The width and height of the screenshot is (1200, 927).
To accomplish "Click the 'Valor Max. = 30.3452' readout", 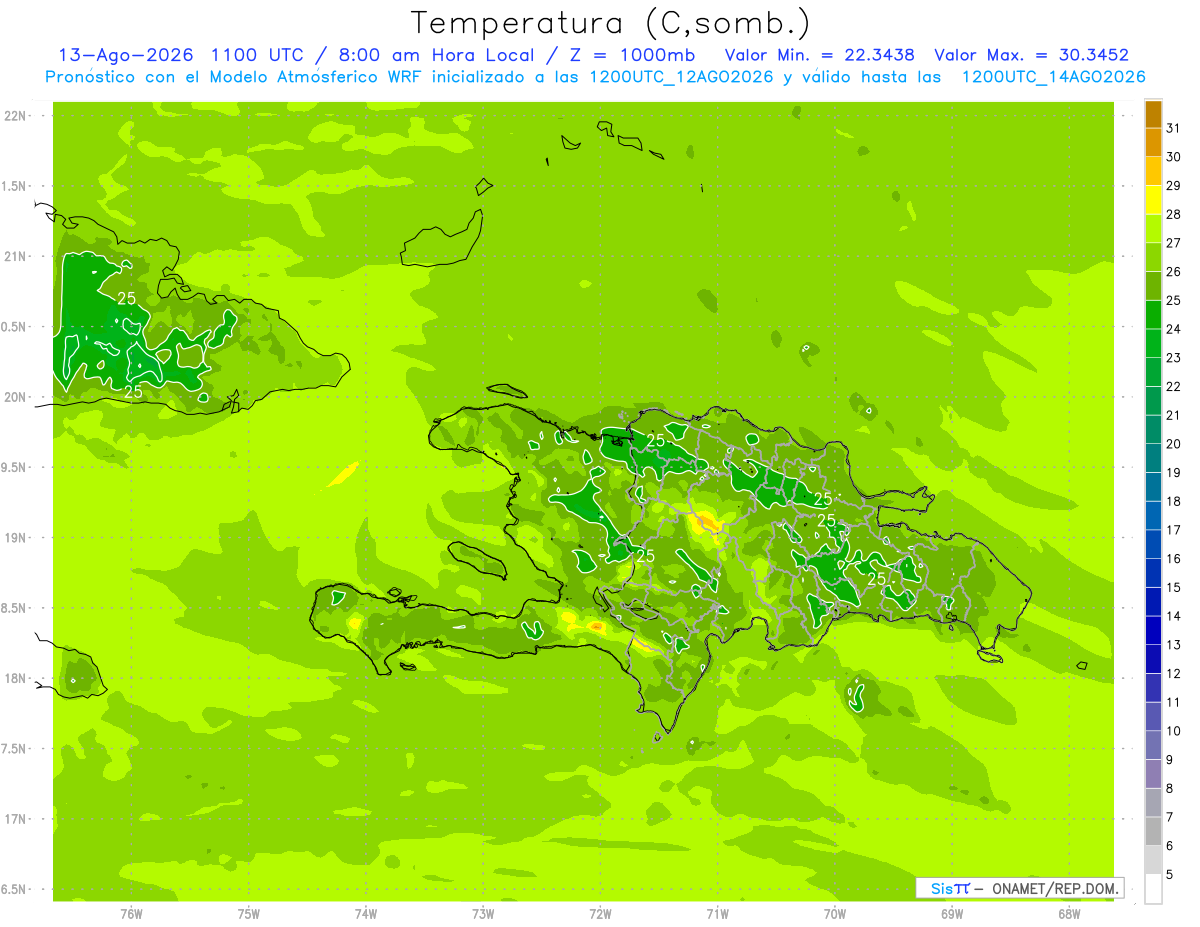I will pos(1032,55).
